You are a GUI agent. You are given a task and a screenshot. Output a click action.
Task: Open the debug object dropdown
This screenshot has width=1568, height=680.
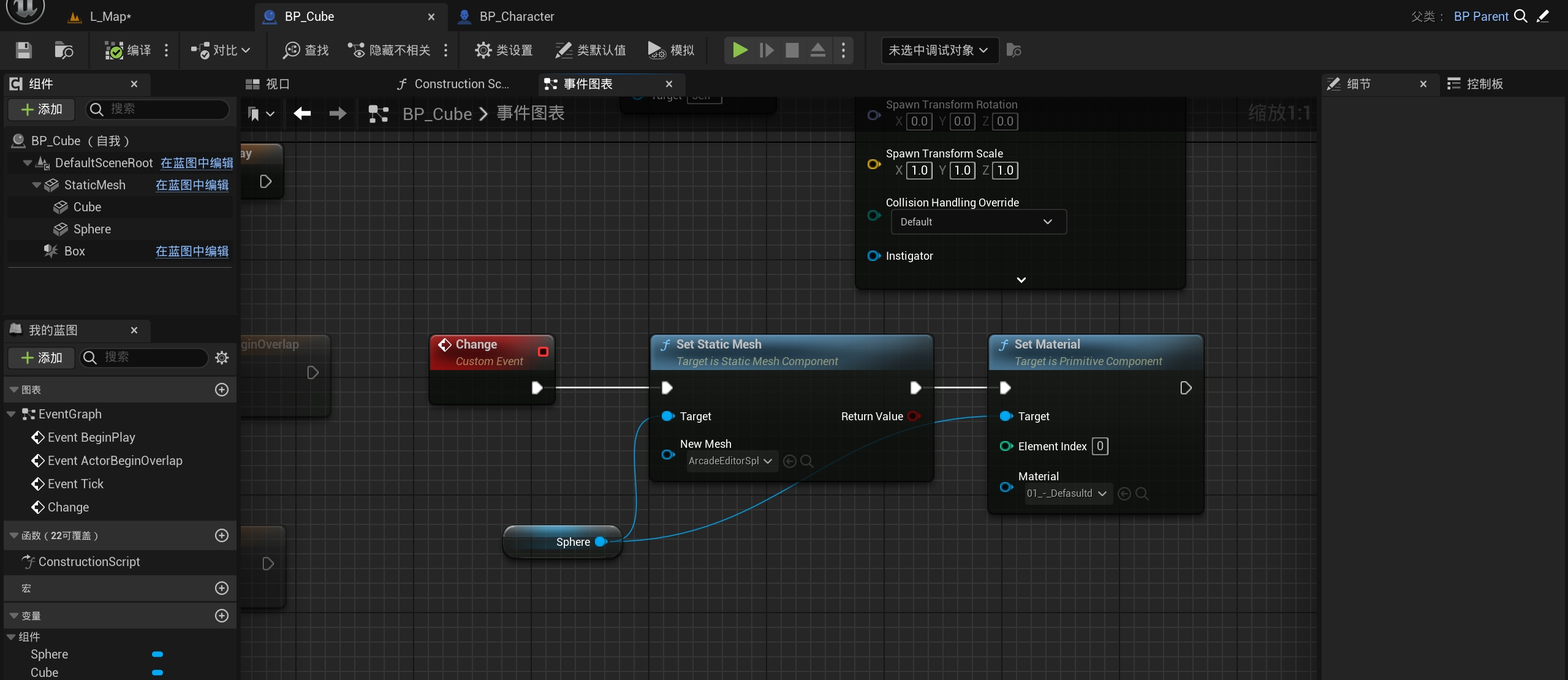(x=938, y=50)
